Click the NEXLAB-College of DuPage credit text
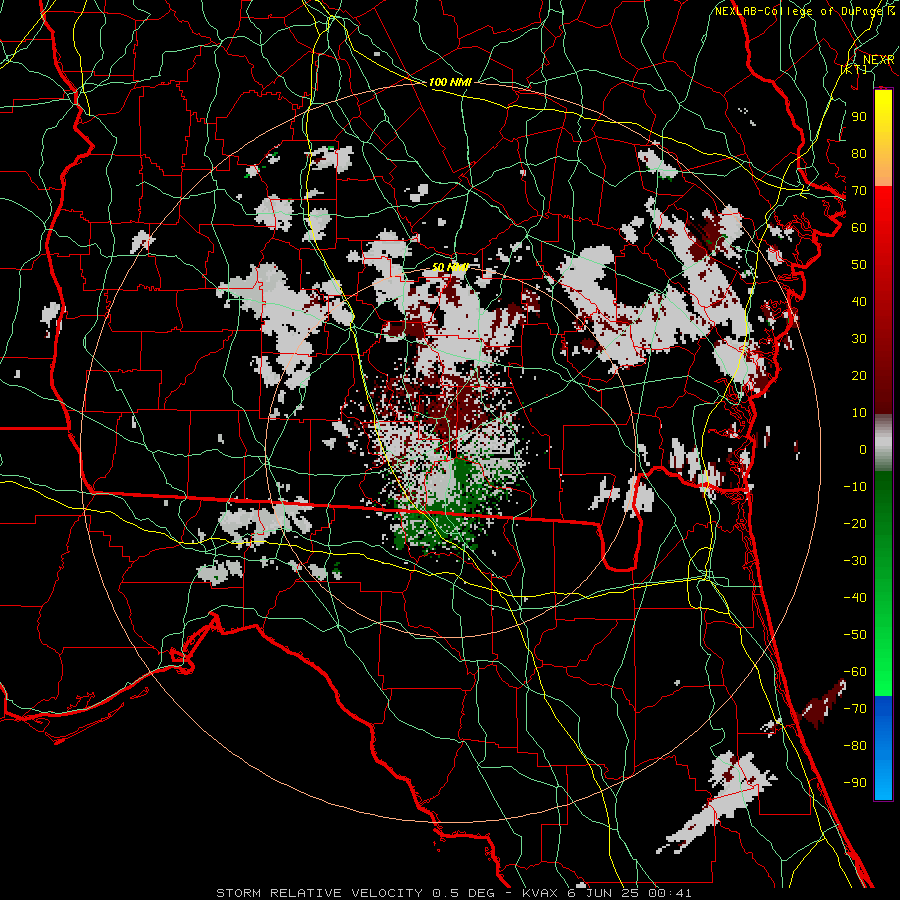900x900 pixels. click(x=799, y=11)
